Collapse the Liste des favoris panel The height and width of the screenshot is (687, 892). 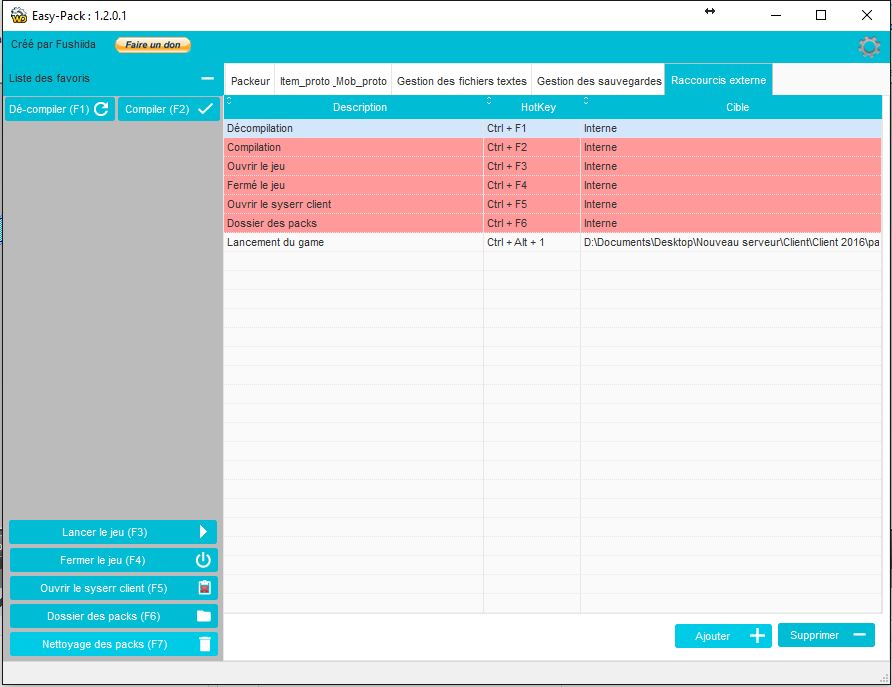[208, 78]
